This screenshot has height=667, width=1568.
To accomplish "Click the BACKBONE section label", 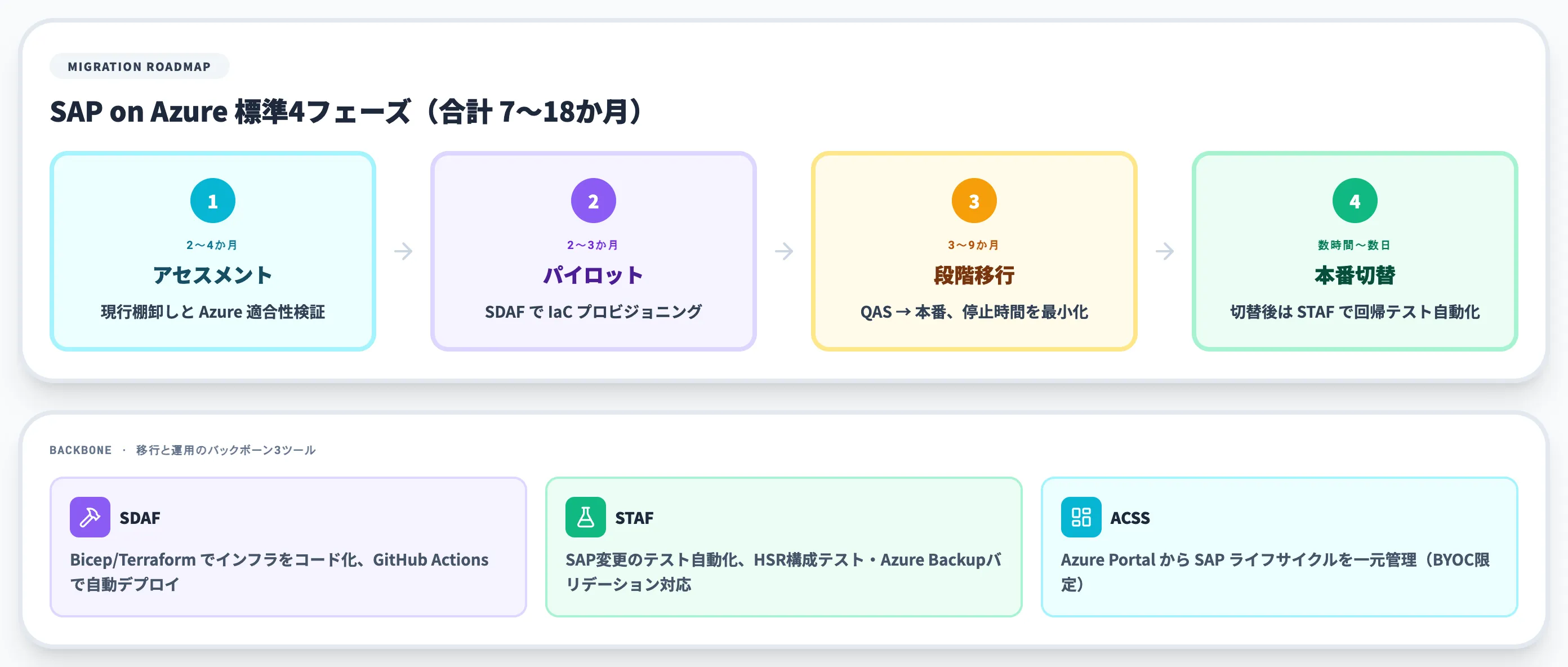I will pyautogui.click(x=81, y=450).
